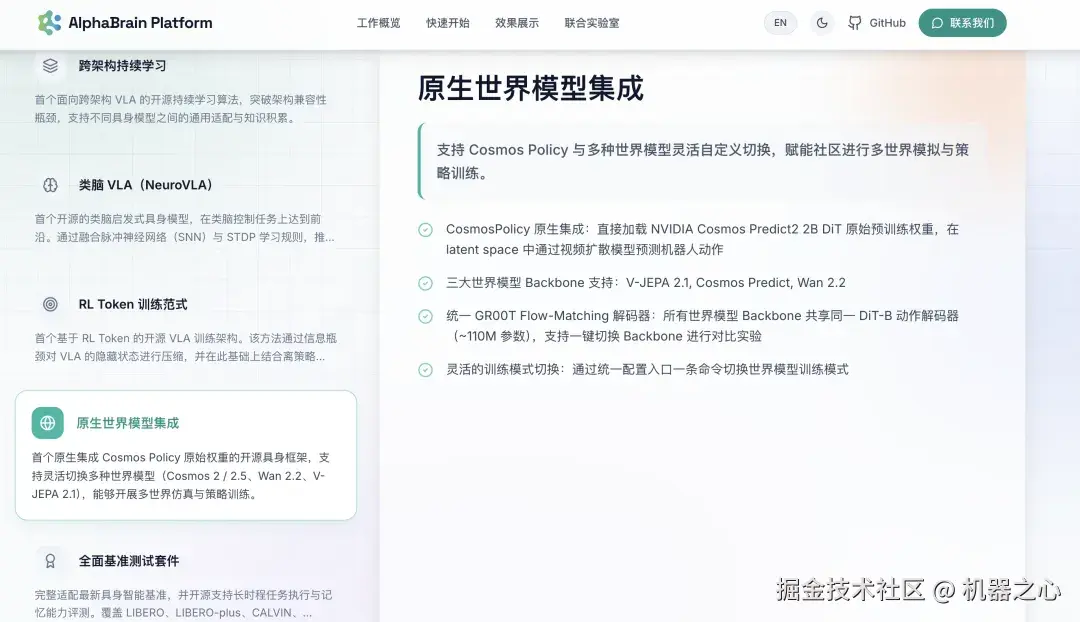
Task: Click the chat-bubble icon inside 联系我们 button
Action: [936, 22]
